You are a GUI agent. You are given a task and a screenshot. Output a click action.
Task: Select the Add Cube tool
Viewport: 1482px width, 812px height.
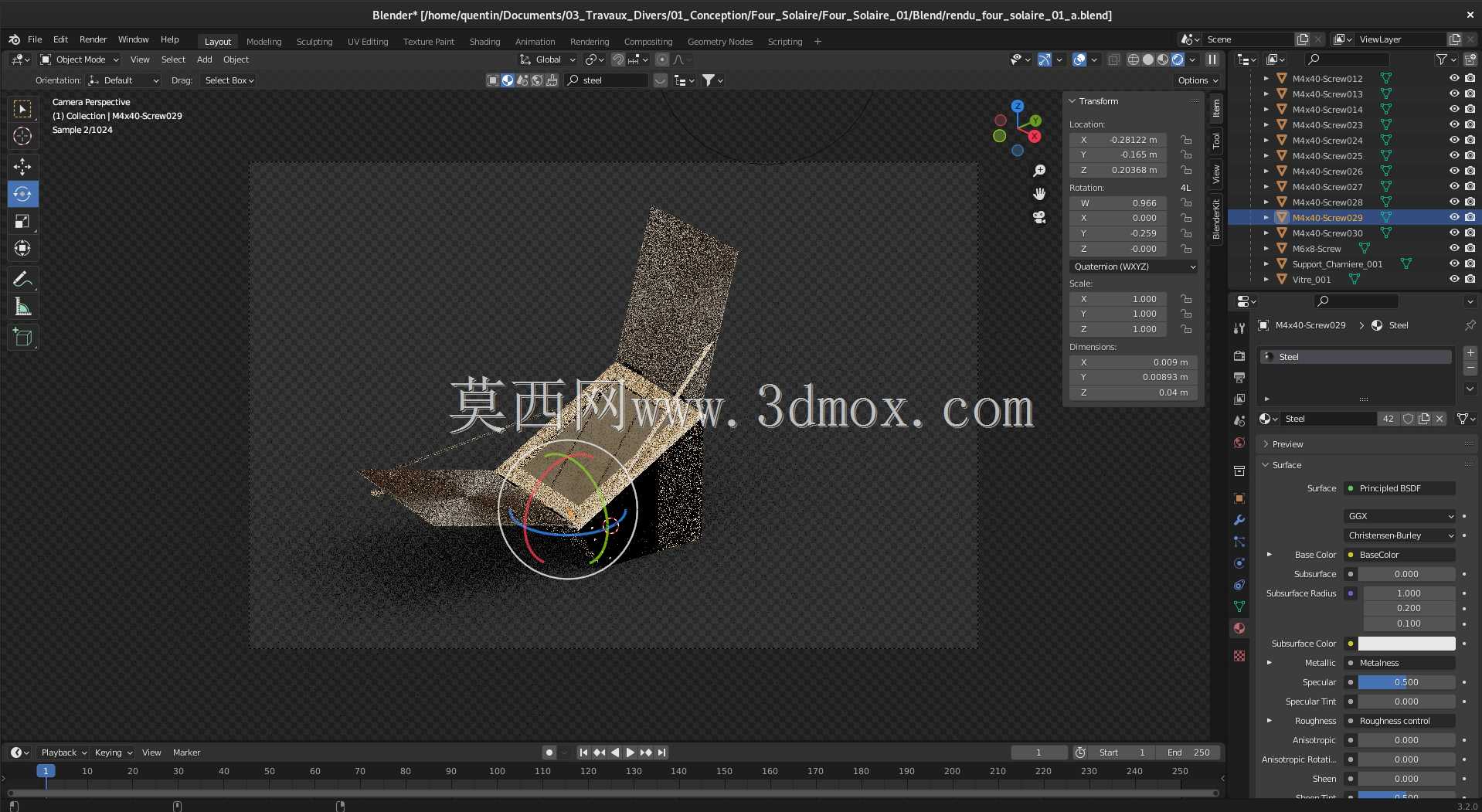coord(22,337)
